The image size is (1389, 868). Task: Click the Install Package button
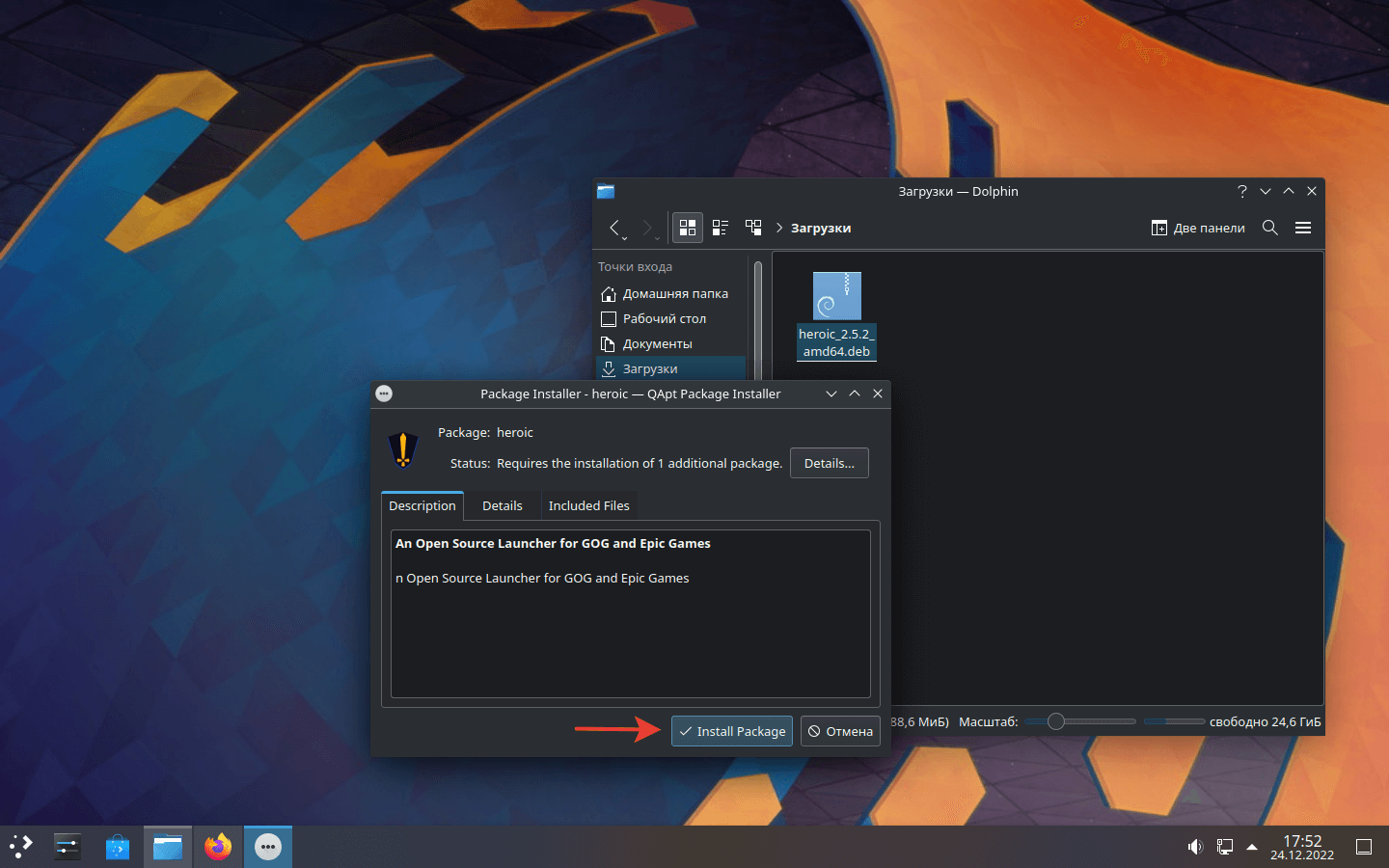pyautogui.click(x=732, y=731)
